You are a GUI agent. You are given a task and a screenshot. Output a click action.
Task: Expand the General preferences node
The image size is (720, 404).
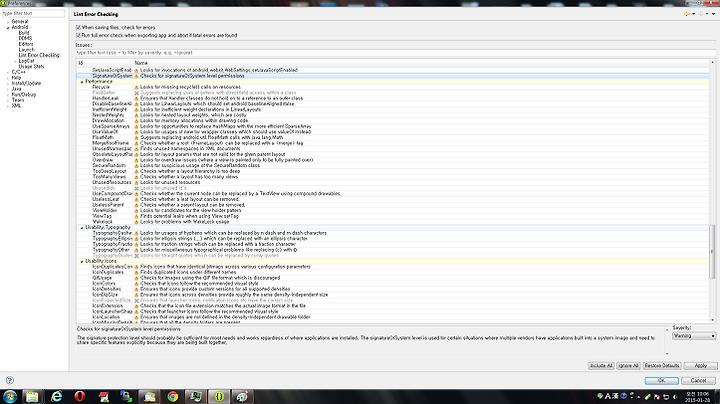8,22
